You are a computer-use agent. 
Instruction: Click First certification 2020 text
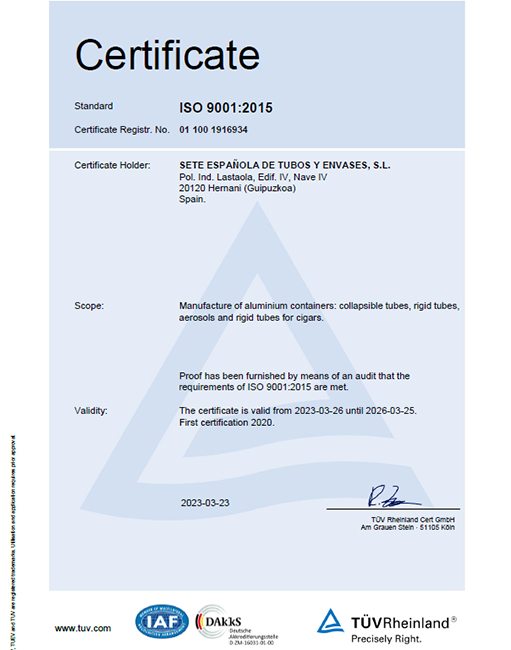click(227, 422)
